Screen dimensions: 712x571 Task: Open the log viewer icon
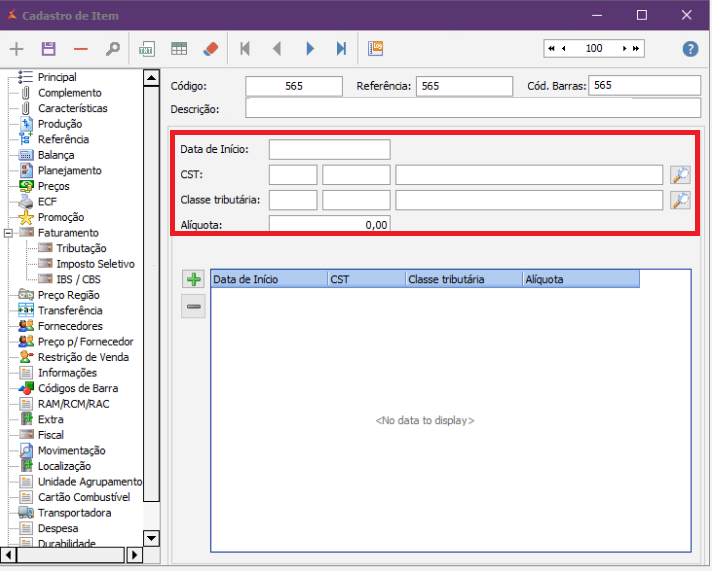376,49
